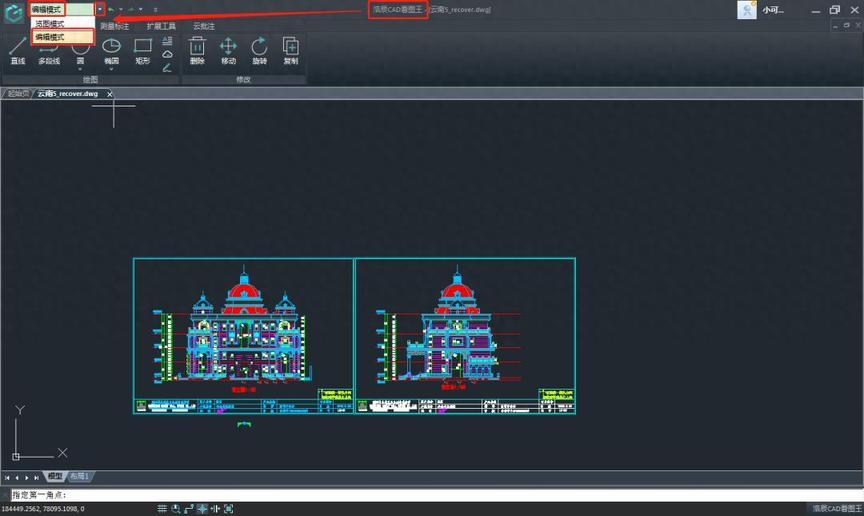
Task: Expand the quick access toolbar customize arrow
Action: (155, 9)
